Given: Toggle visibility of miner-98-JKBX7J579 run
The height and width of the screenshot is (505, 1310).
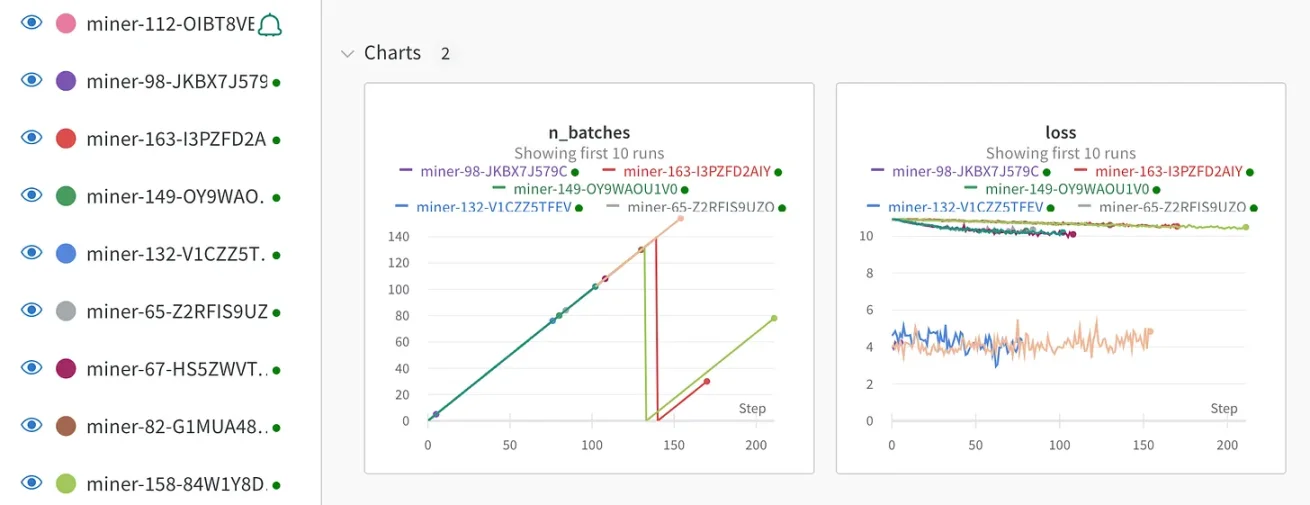Looking at the screenshot, I should (x=32, y=80).
